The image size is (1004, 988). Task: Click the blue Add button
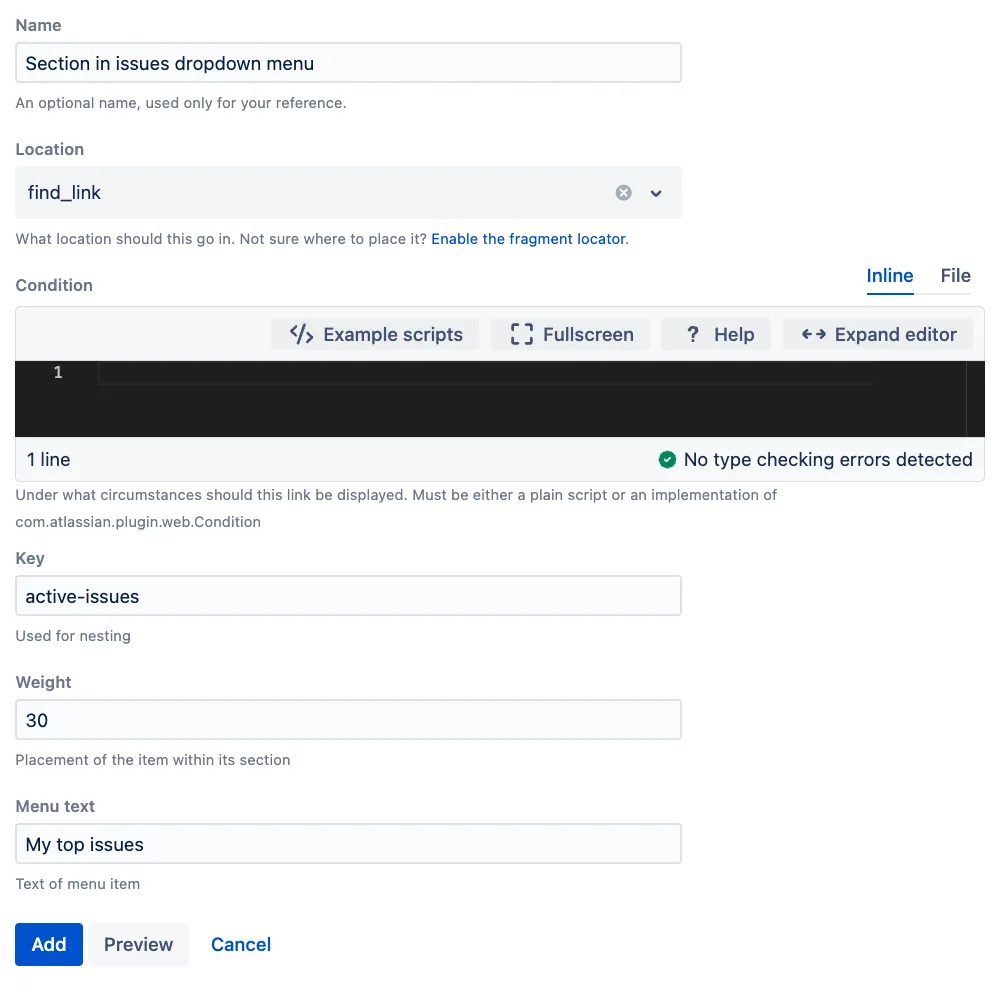(x=49, y=944)
